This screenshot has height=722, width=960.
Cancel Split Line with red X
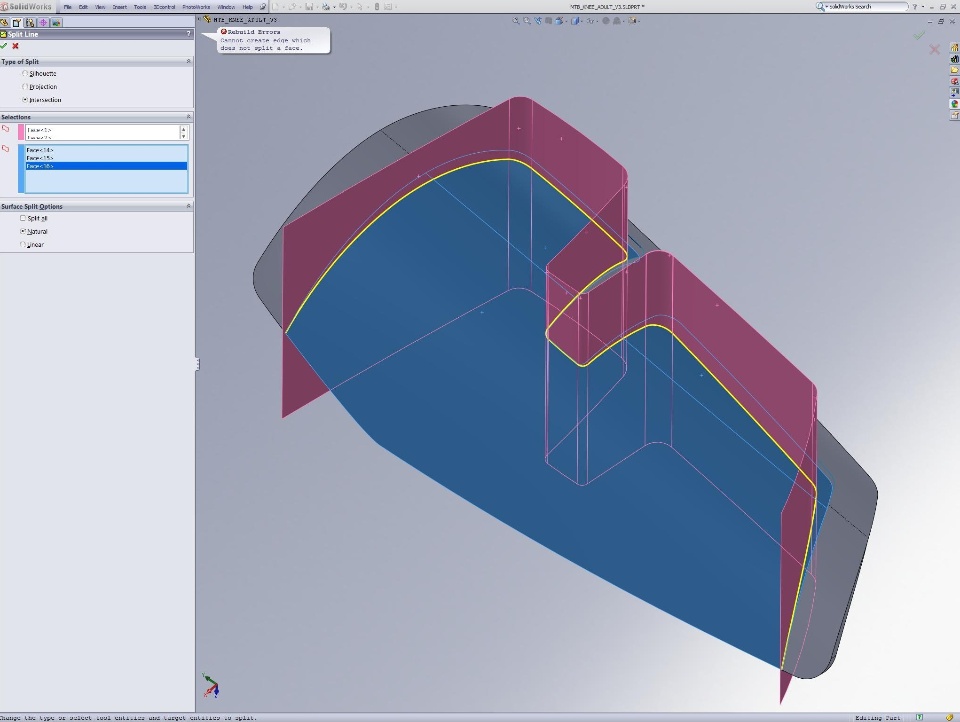click(15, 46)
